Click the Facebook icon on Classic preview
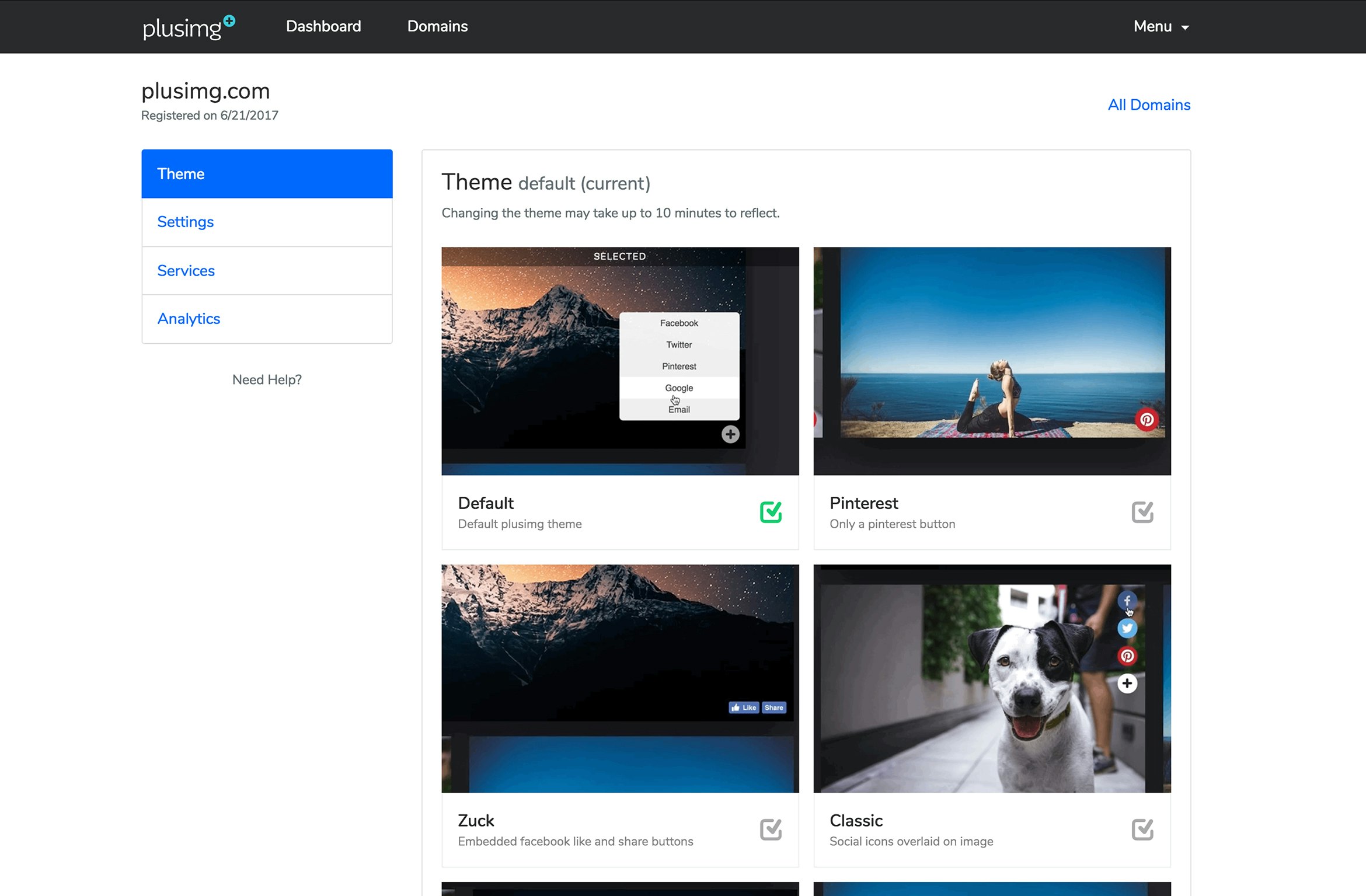The height and width of the screenshot is (896, 1366). pos(1127,601)
